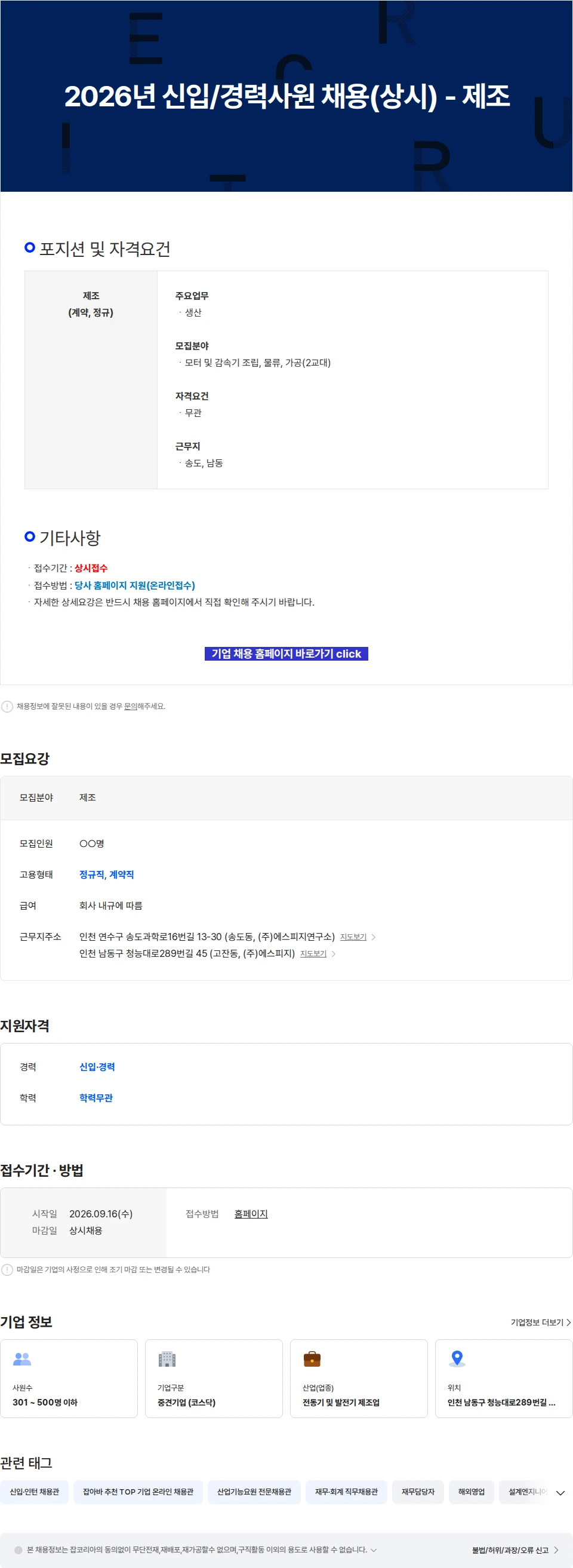Expand the related tags list chevron

[560, 1492]
